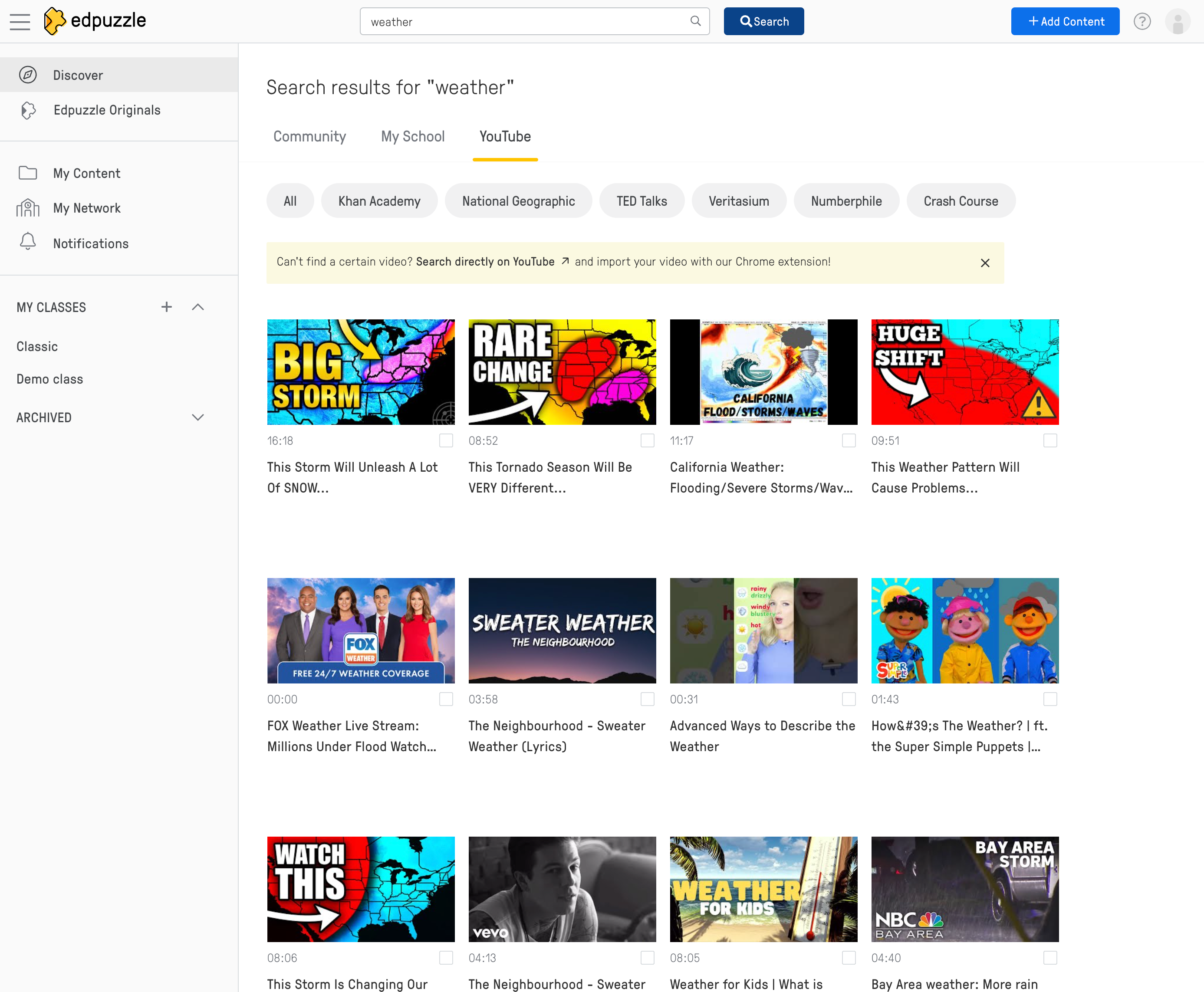Click the Add Content button
Image resolution: width=1204 pixels, height=992 pixels.
coord(1065,22)
